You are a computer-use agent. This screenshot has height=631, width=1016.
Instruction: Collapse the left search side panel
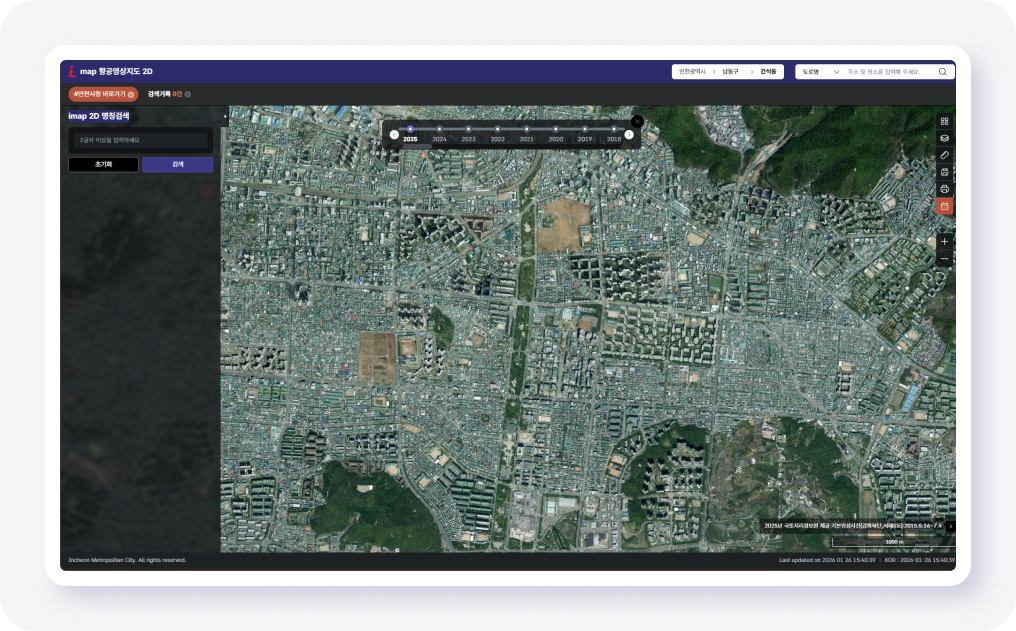(x=224, y=117)
